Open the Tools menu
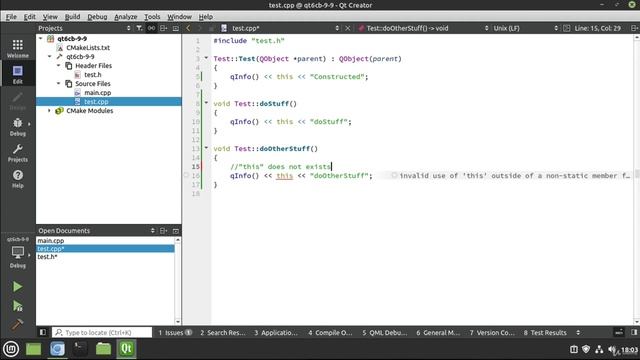This screenshot has width=640, height=360. coord(152,17)
